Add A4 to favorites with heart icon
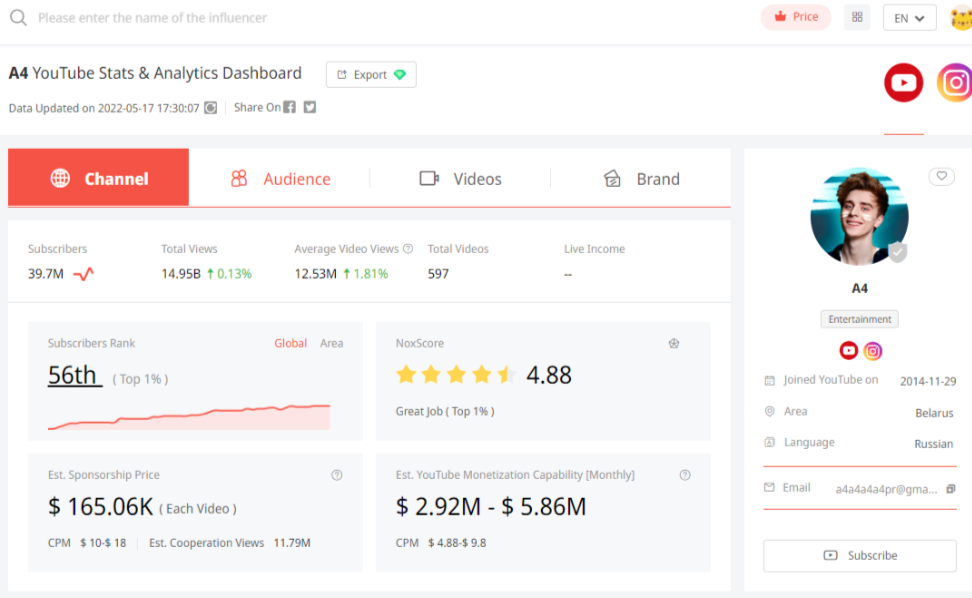972x598 pixels. pyautogui.click(x=942, y=177)
